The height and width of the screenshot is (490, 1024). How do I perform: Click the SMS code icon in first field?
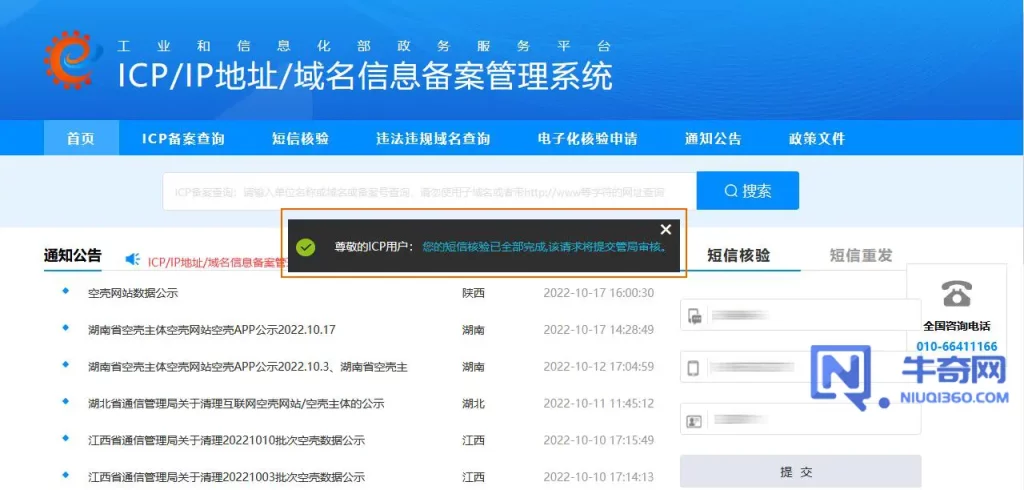pos(694,317)
